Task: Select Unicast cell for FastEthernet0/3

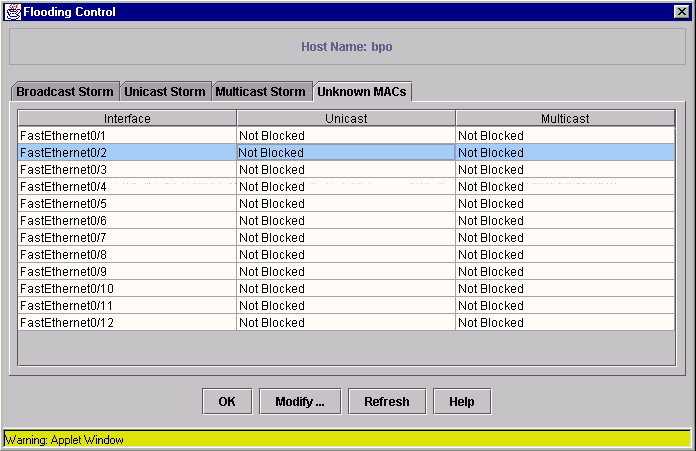Action: click(346, 170)
